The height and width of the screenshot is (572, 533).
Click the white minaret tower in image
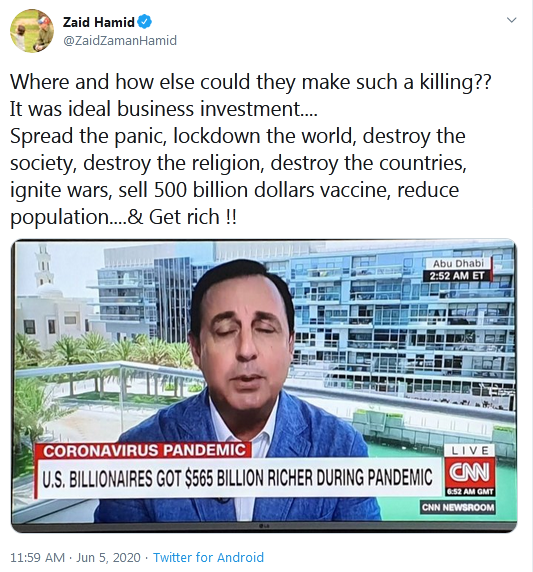point(44,266)
